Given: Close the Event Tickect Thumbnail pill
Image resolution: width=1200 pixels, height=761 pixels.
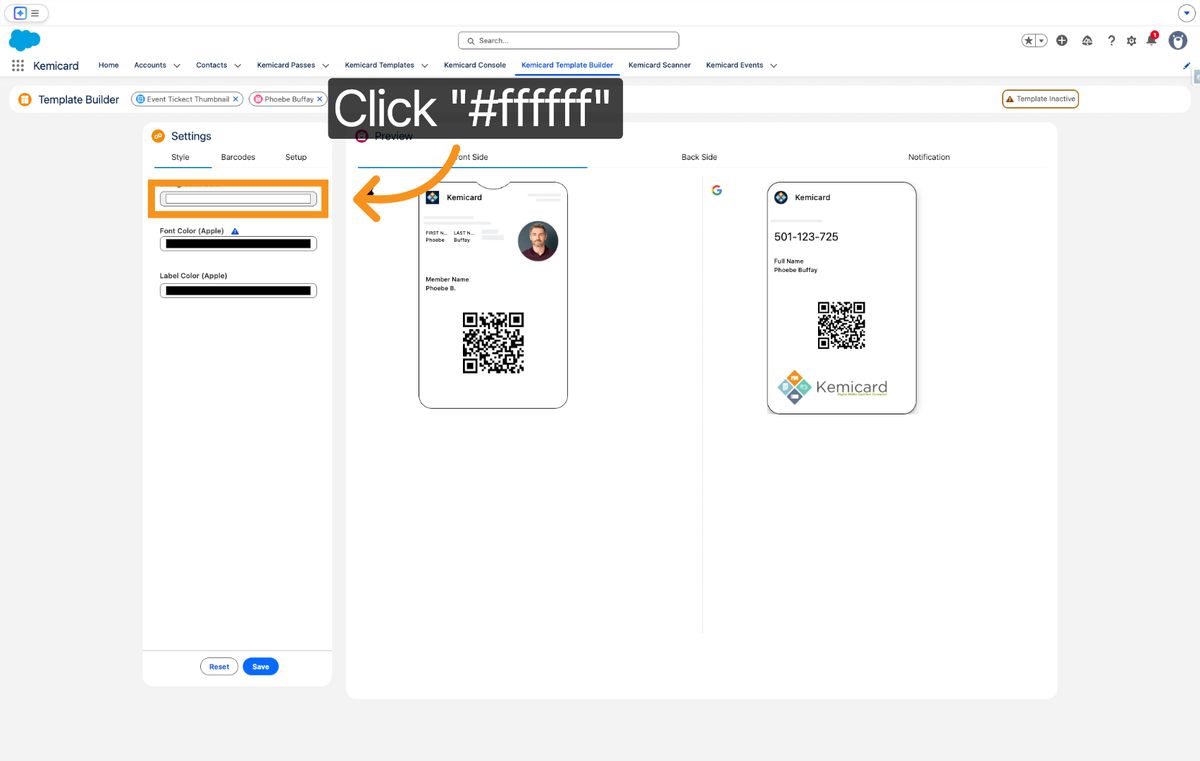Looking at the screenshot, I should click(x=236, y=99).
